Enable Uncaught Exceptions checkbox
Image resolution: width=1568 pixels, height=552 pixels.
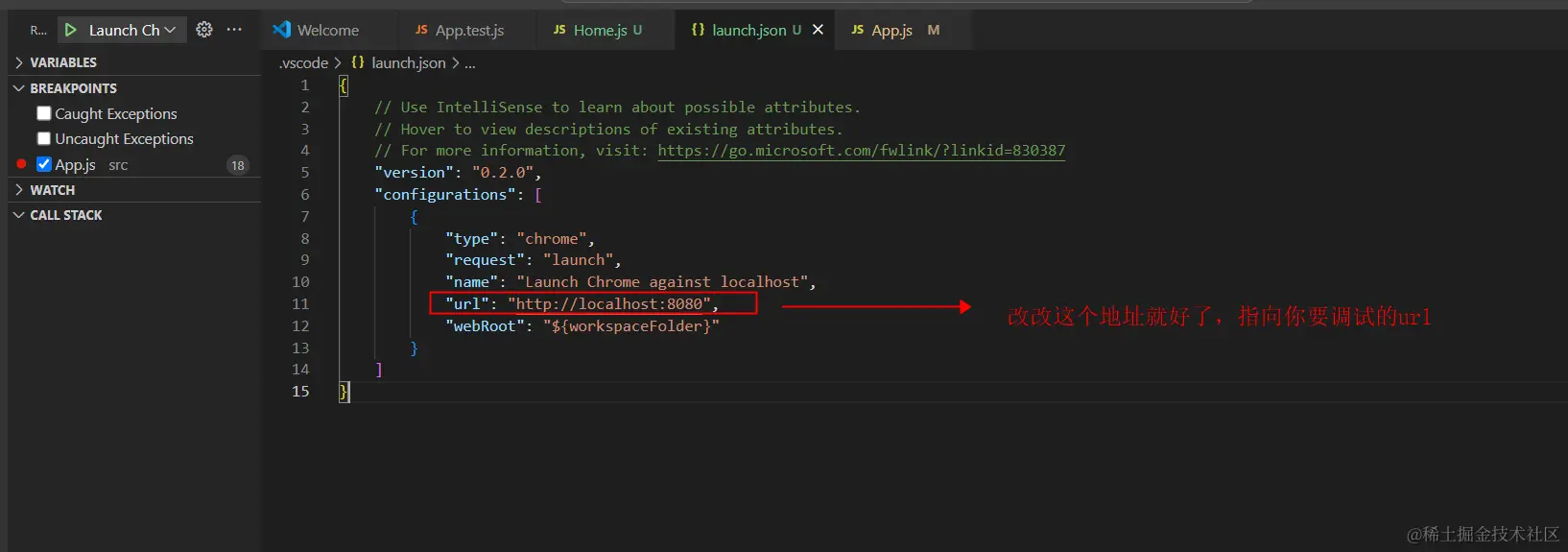44,138
